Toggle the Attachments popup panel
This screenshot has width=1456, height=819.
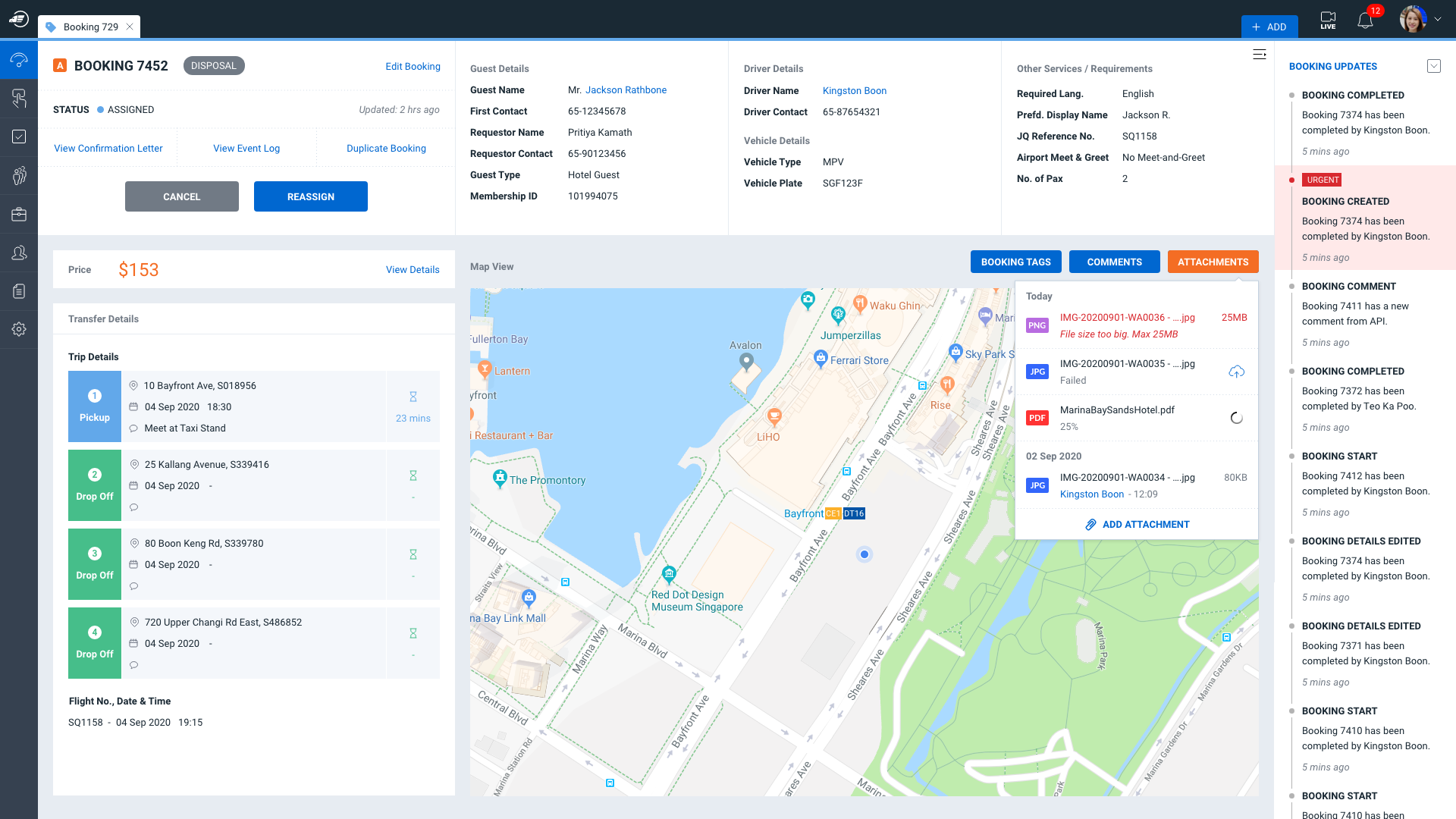pyautogui.click(x=1213, y=262)
